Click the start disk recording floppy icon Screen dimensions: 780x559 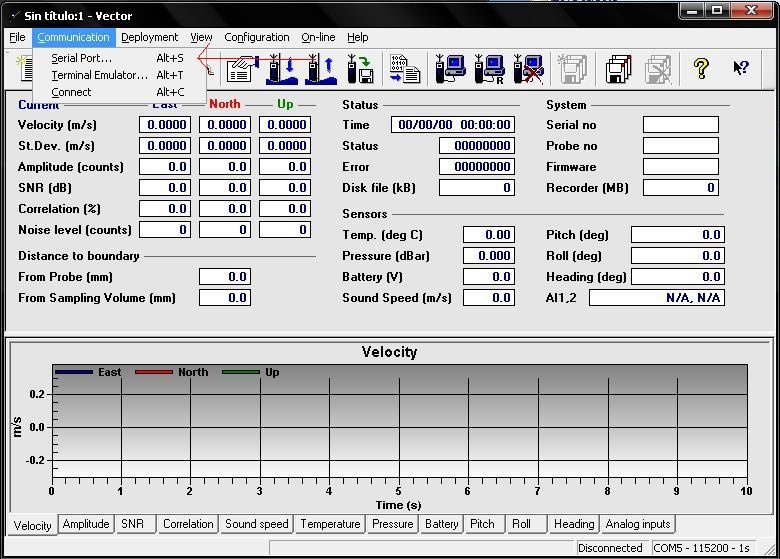[618, 69]
